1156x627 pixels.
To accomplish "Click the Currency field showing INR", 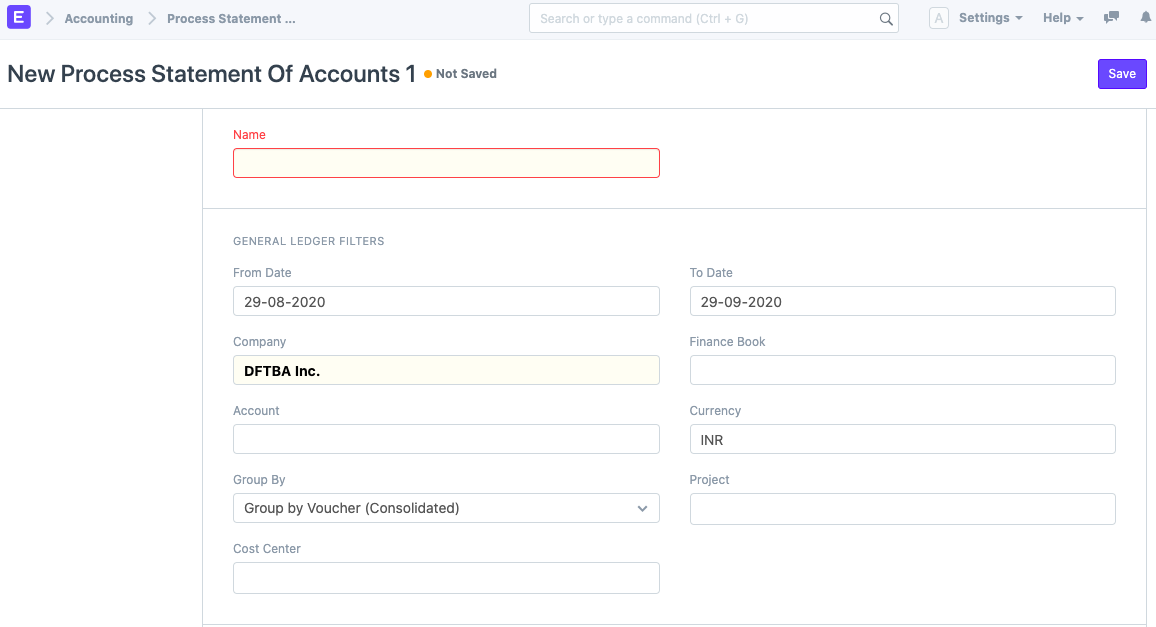I will click(902, 439).
